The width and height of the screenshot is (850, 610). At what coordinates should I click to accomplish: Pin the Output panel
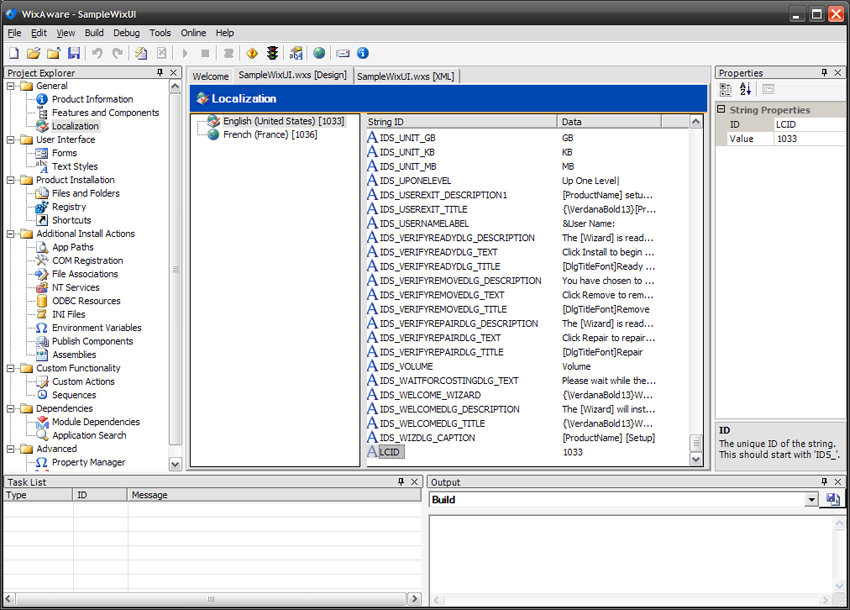point(824,482)
